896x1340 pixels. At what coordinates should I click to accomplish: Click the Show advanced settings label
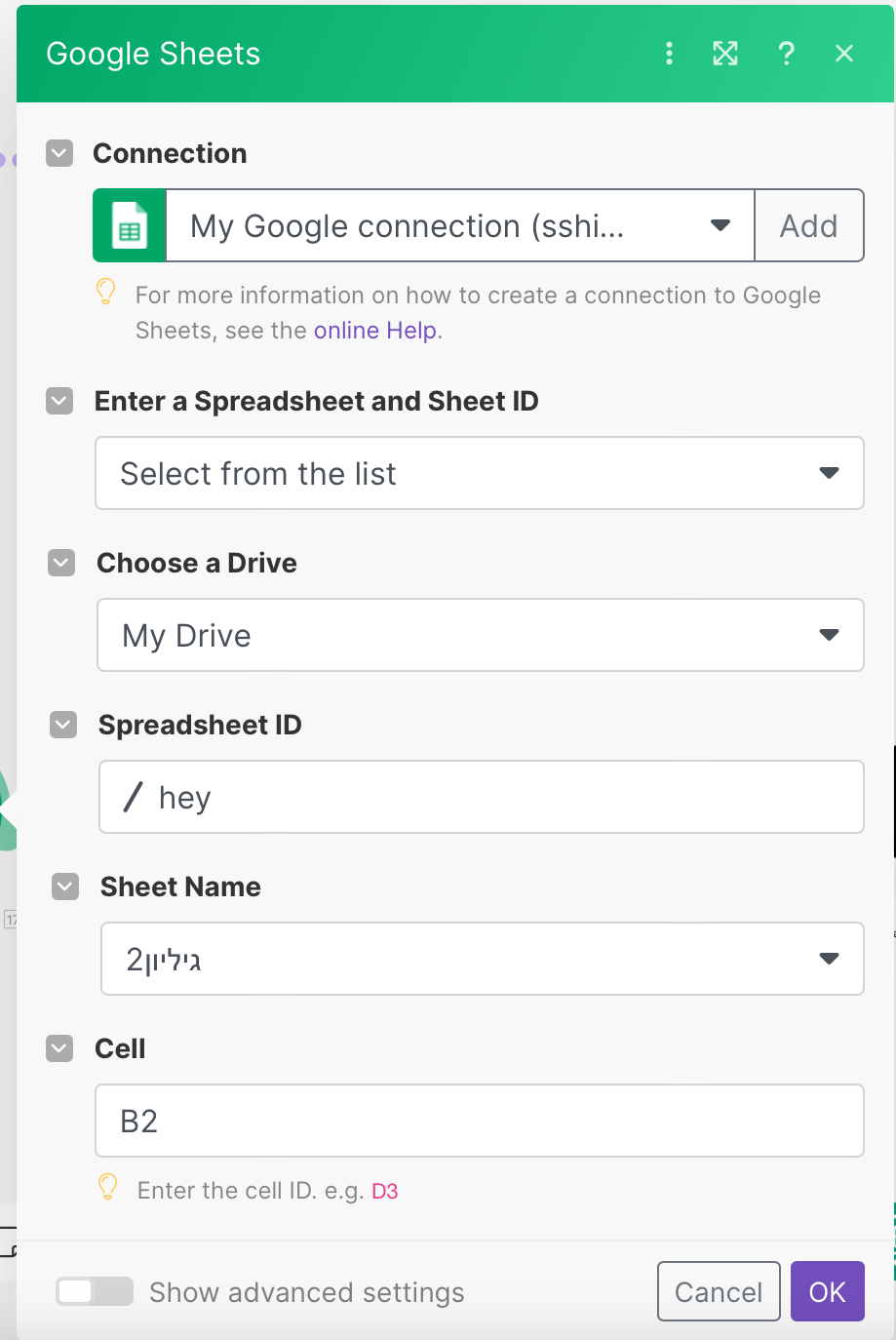pos(307,1292)
